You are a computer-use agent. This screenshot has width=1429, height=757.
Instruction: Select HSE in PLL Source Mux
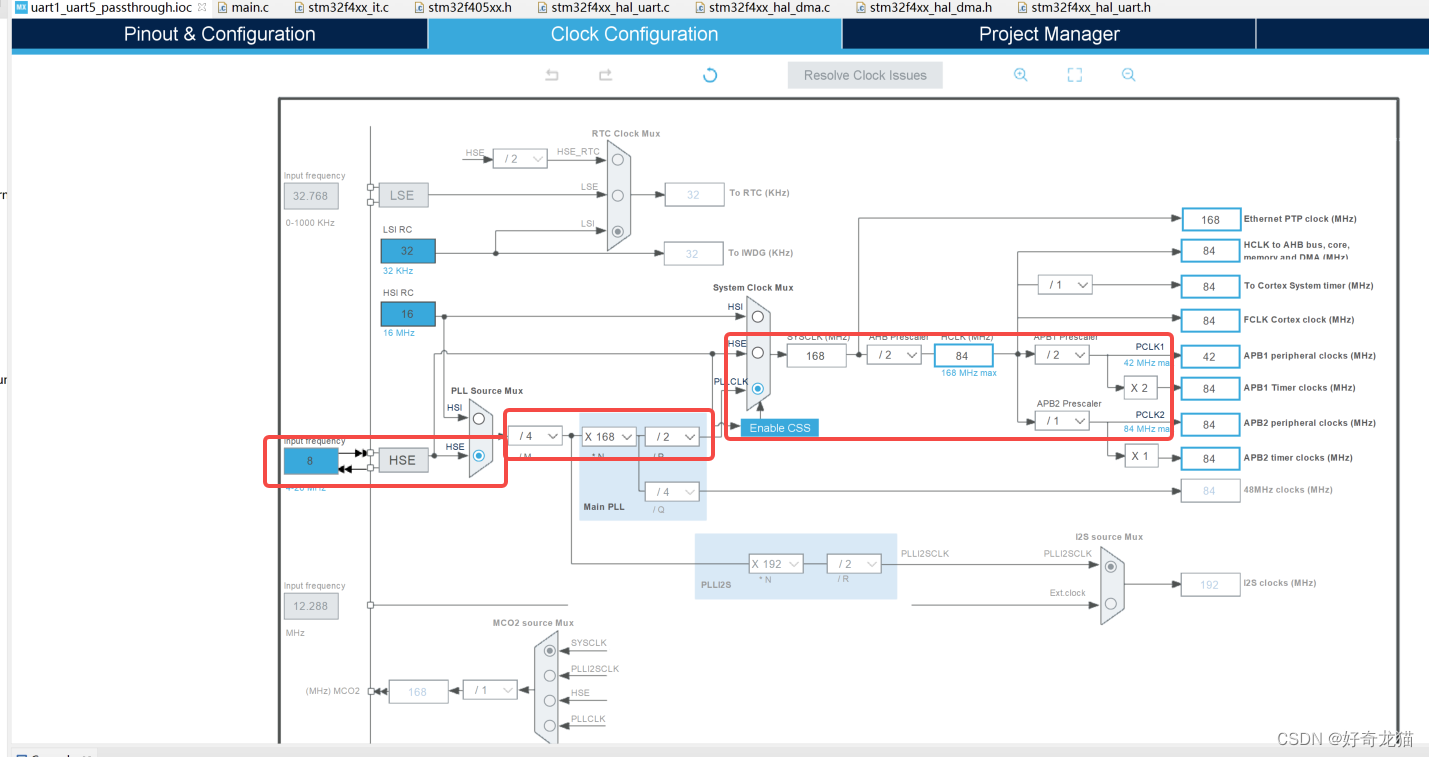point(479,455)
